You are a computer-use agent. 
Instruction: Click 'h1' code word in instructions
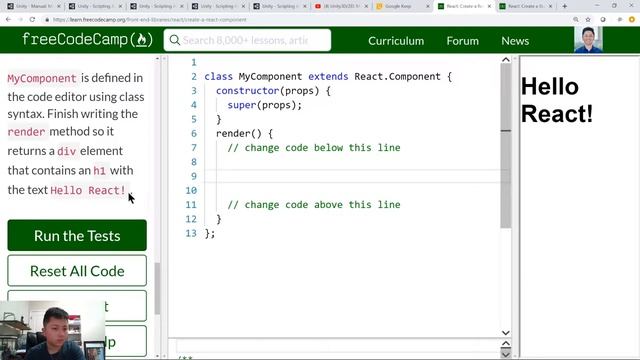(100, 171)
